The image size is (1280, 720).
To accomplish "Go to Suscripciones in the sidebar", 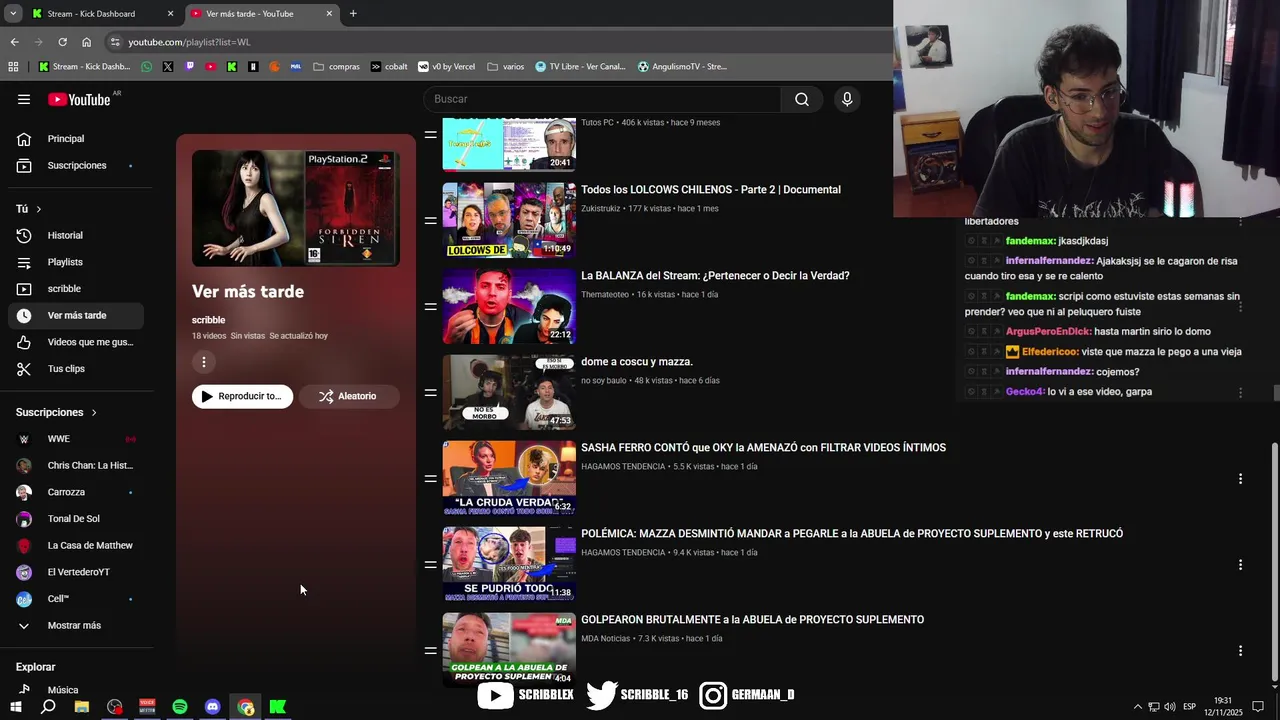I will (x=76, y=165).
